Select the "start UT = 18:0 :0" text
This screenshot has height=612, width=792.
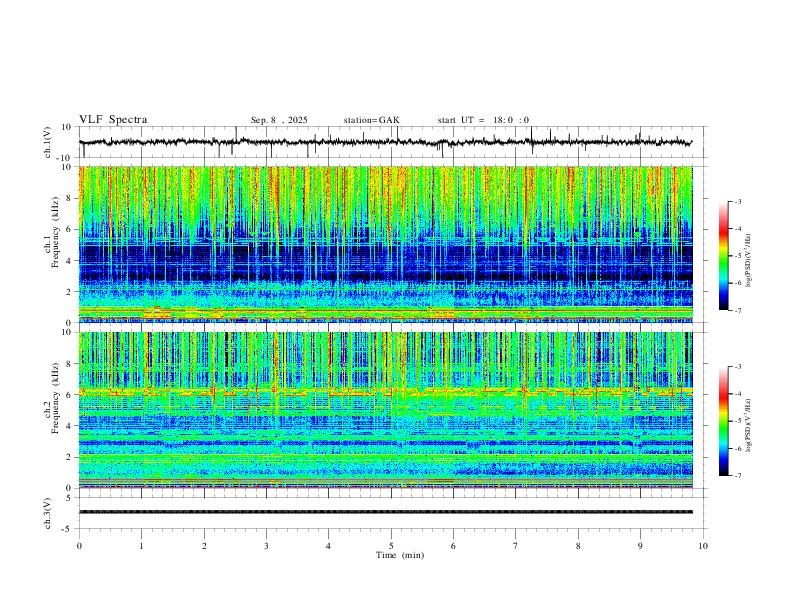[483, 120]
